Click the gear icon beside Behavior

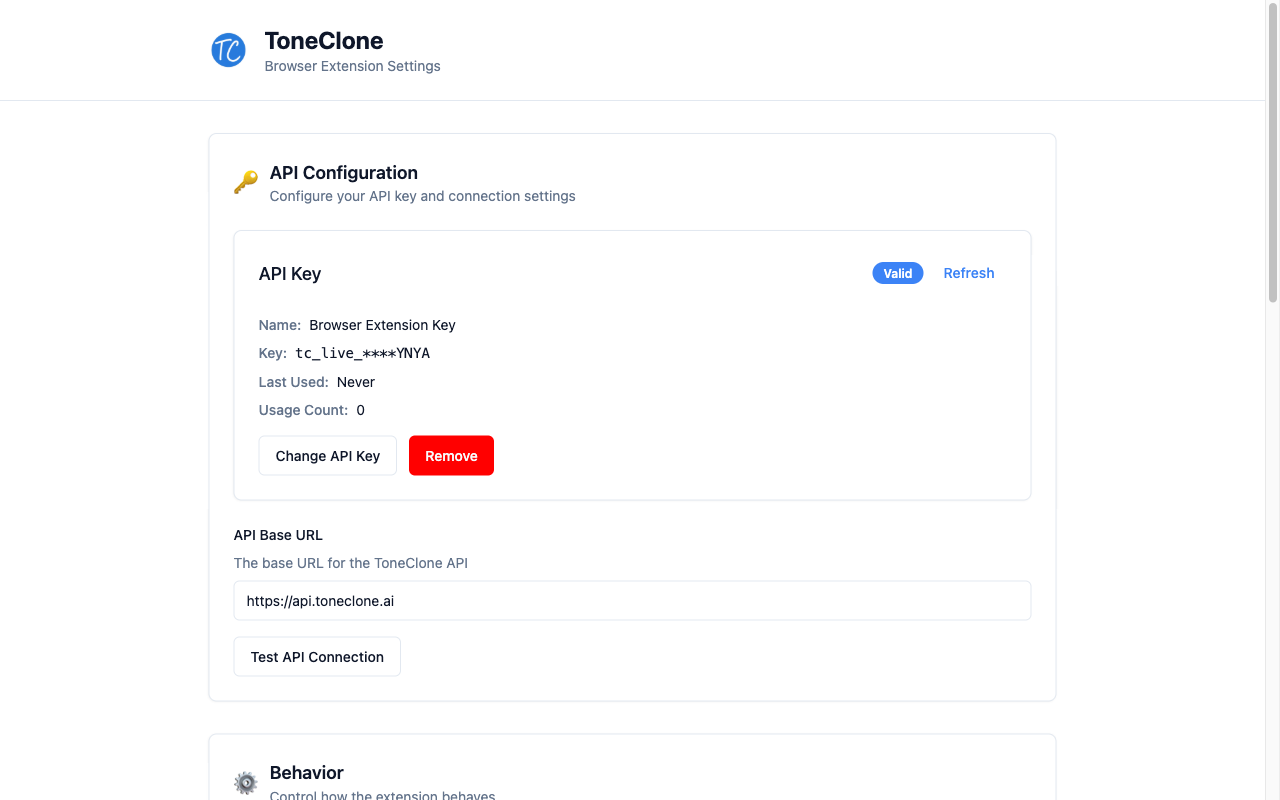coord(245,782)
